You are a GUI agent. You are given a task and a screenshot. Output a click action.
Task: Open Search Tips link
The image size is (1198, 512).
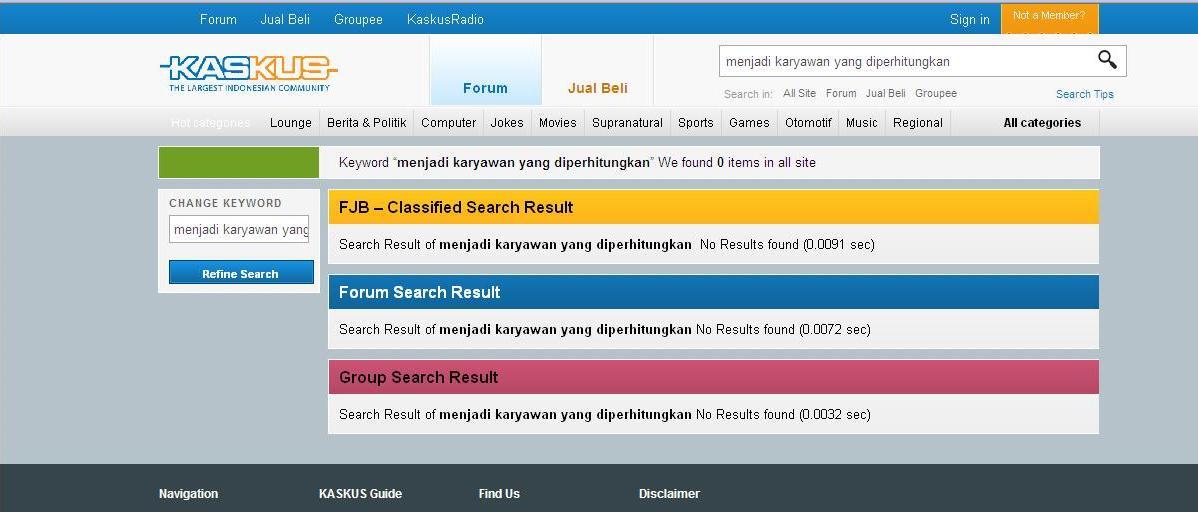[x=1085, y=94]
